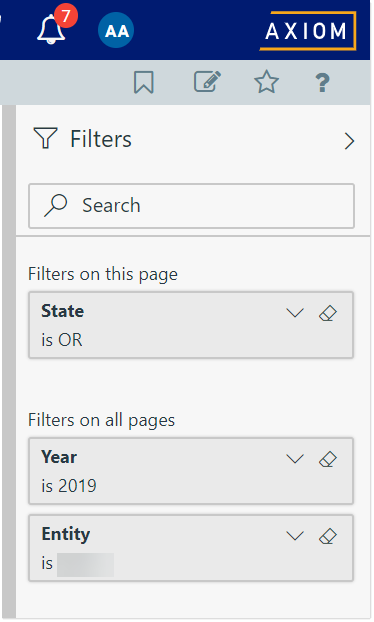Open the notifications bell
The image size is (374, 622).
pos(52,29)
